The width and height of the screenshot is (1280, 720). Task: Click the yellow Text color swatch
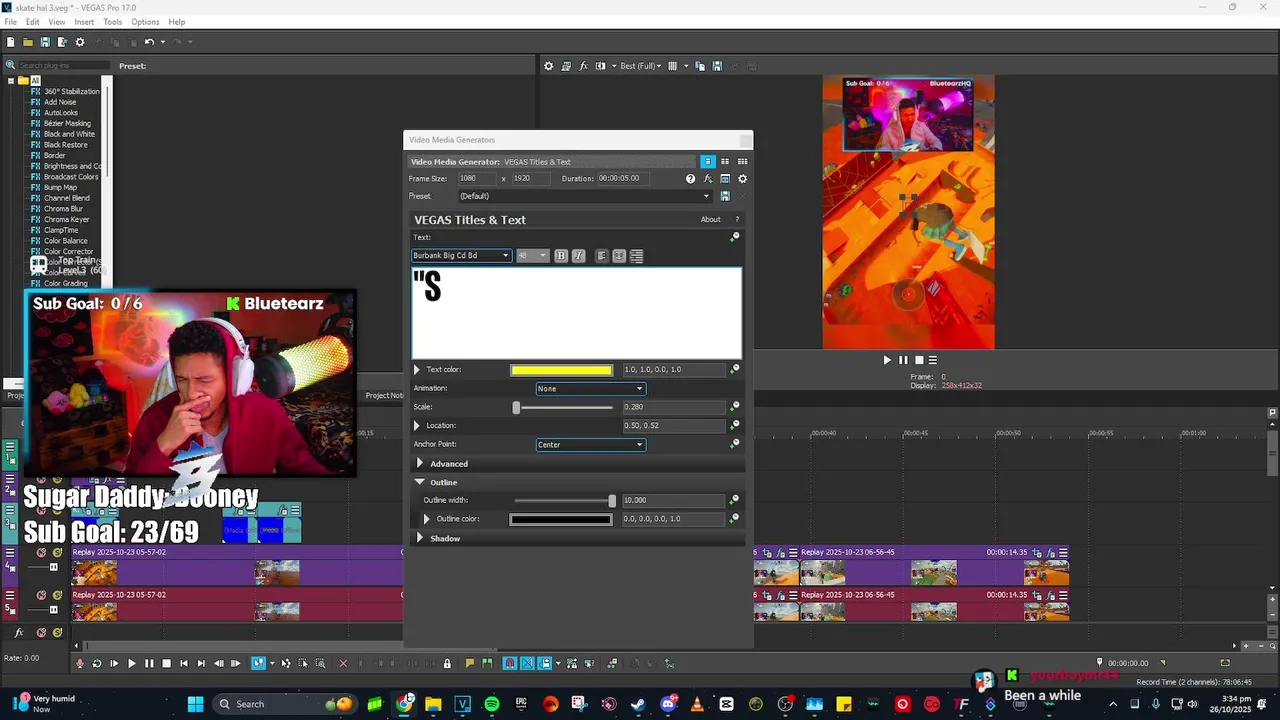coord(561,370)
